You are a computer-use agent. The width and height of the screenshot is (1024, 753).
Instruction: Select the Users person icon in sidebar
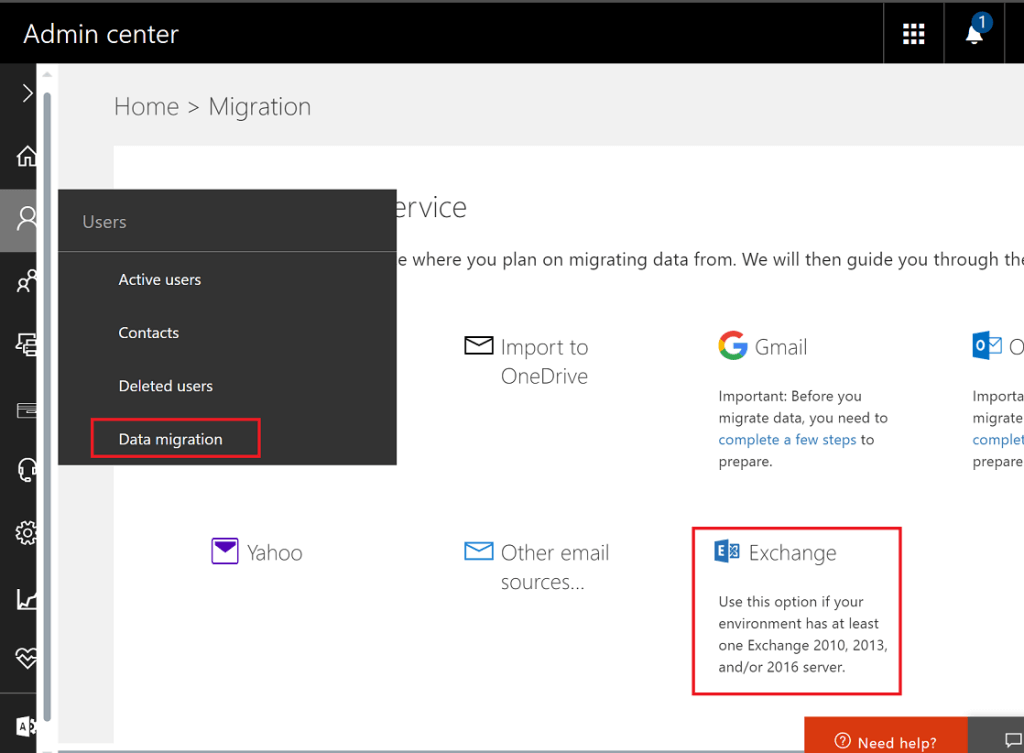[26, 219]
